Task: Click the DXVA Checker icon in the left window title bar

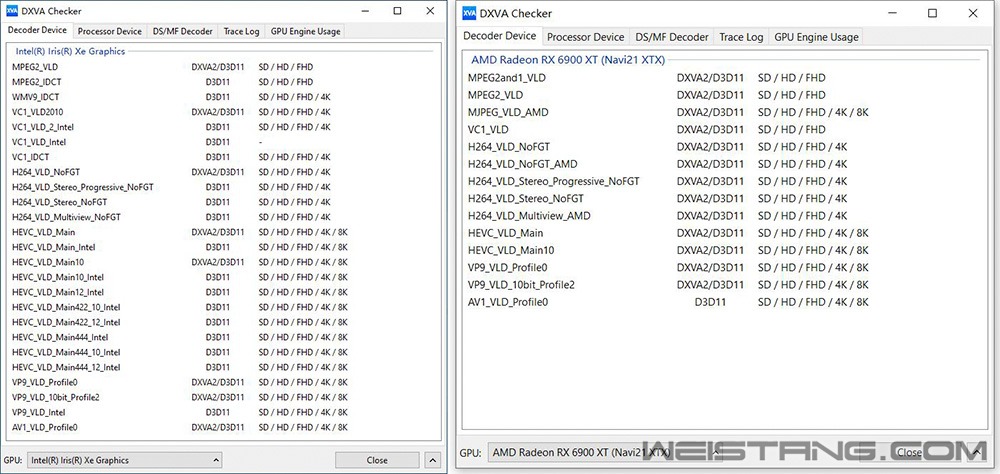Action: pos(11,11)
